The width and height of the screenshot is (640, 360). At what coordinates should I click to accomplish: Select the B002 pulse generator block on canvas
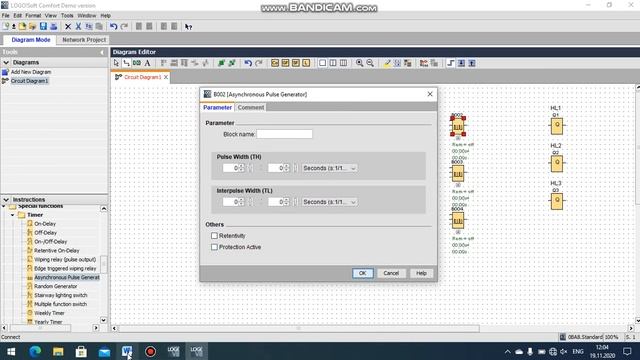458,127
